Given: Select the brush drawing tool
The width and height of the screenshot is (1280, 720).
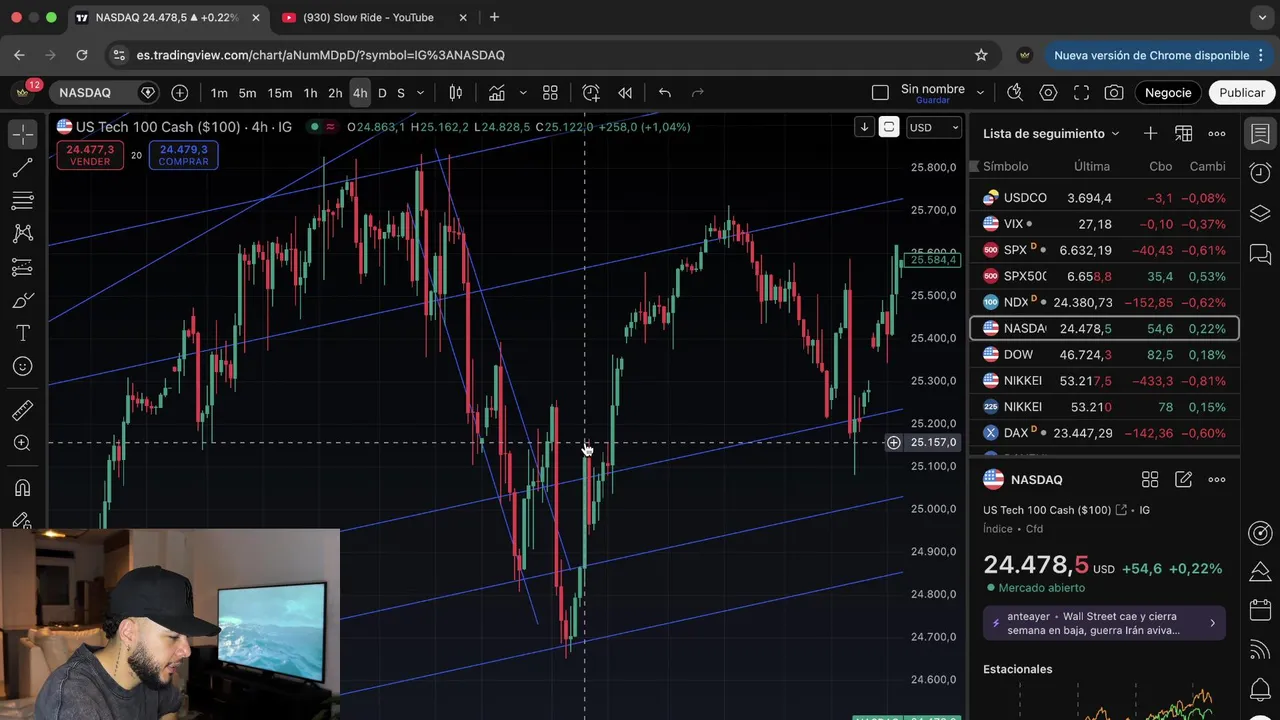Looking at the screenshot, I should [22, 300].
